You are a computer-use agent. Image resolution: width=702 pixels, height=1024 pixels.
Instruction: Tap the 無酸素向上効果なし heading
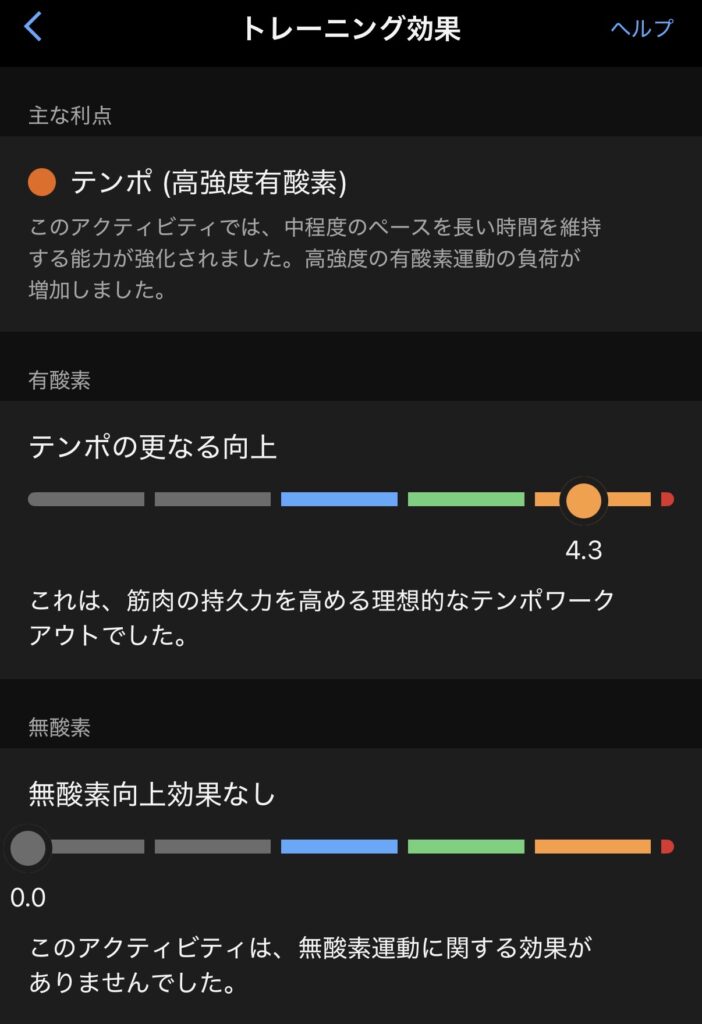152,795
